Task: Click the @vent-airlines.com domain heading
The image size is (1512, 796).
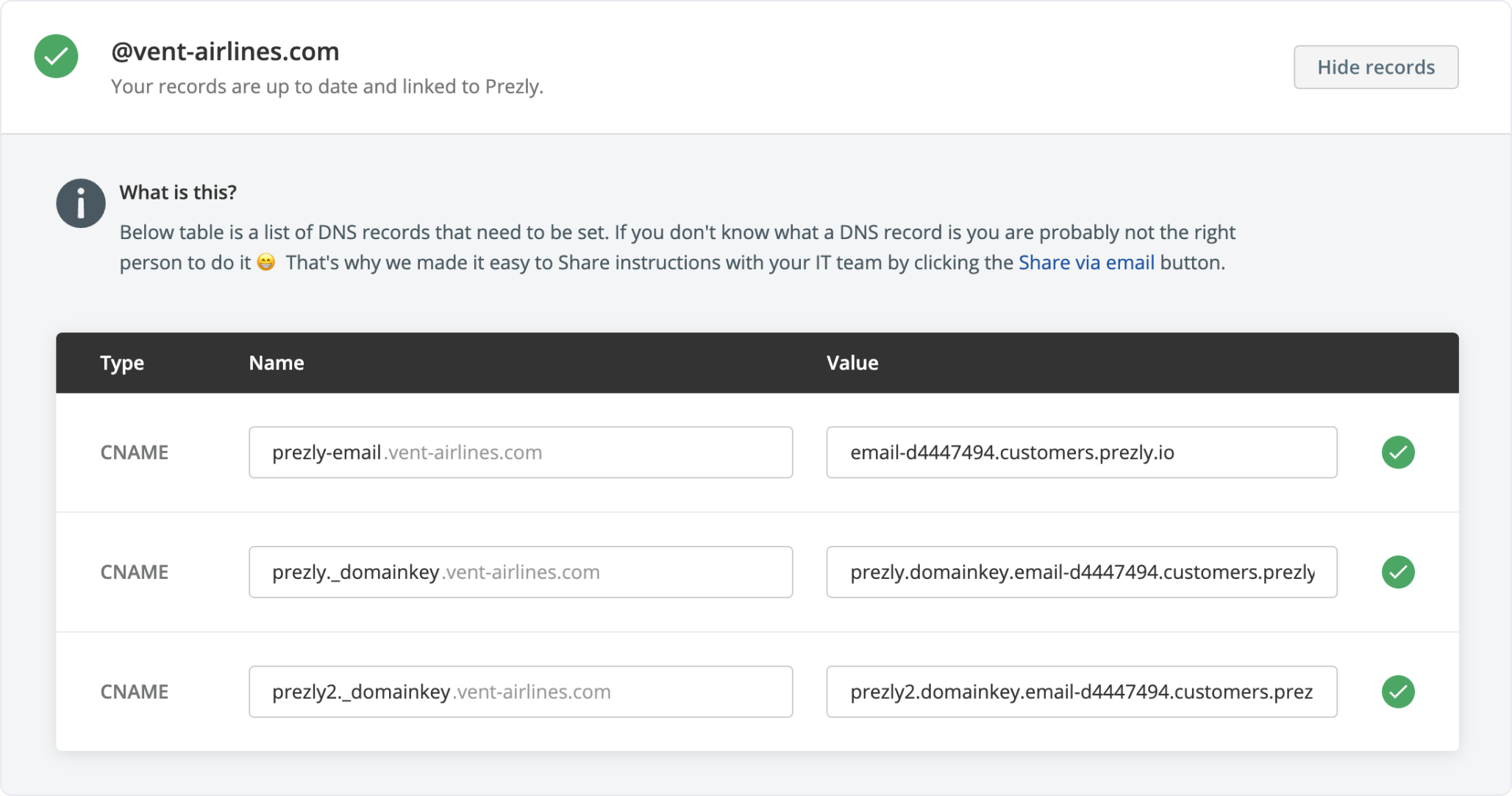Action: click(x=225, y=51)
